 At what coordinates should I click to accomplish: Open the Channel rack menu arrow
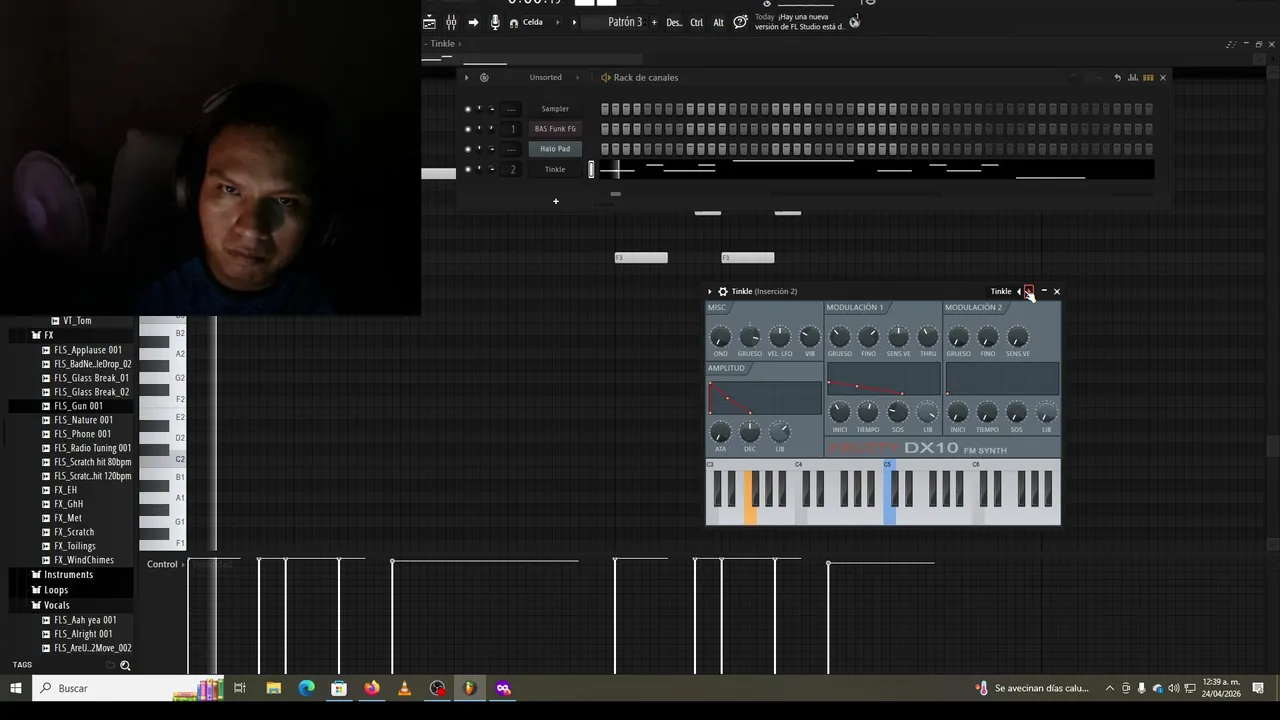click(466, 77)
